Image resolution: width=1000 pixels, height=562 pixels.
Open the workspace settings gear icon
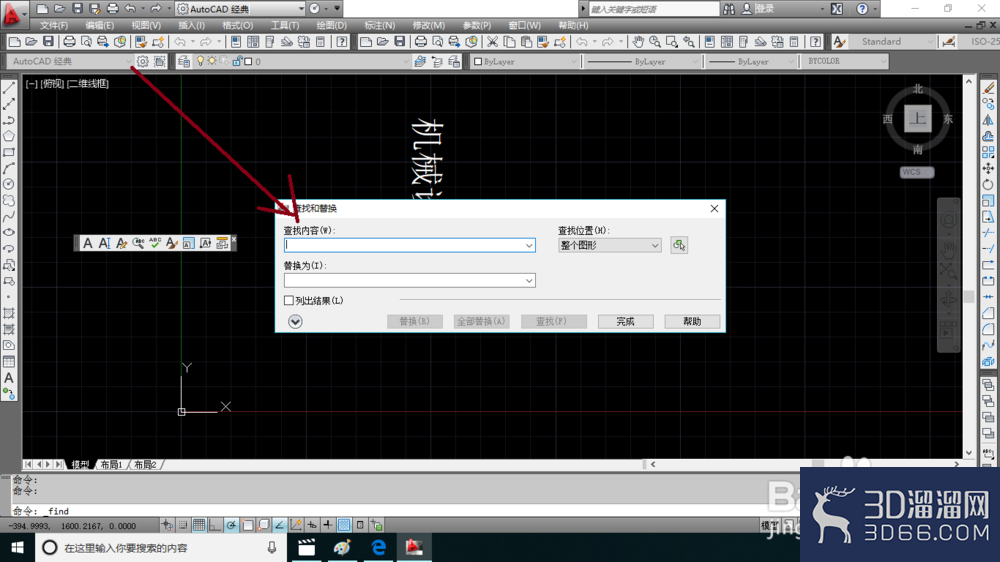point(142,61)
